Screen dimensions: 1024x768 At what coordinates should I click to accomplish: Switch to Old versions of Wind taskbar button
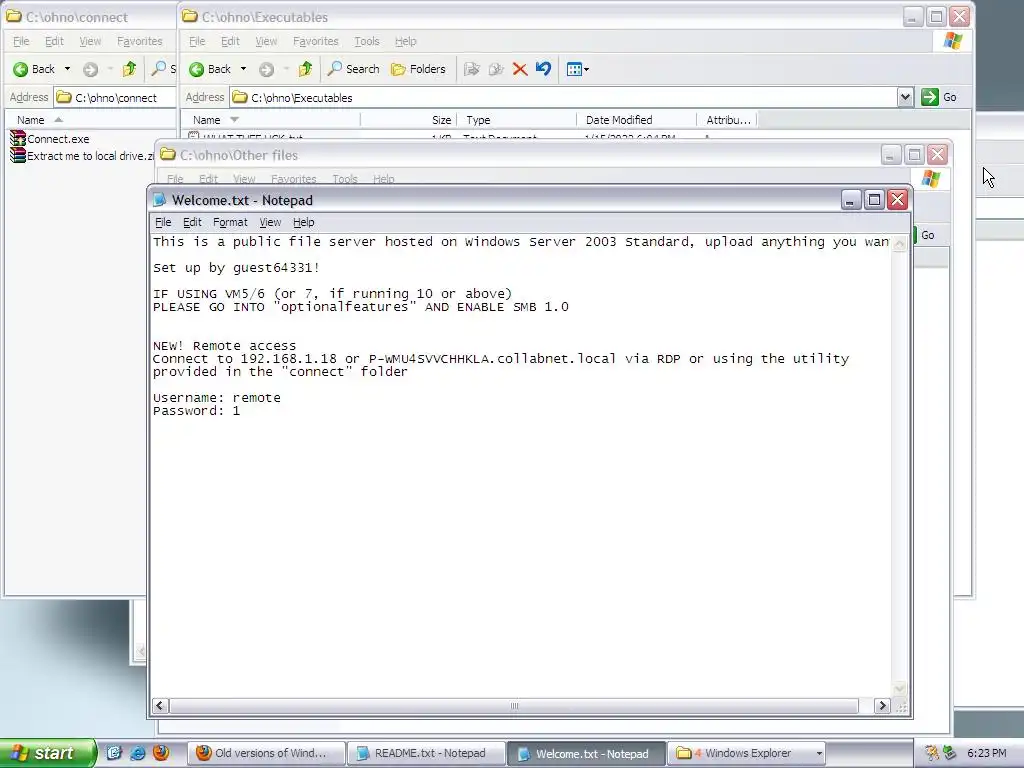click(x=266, y=753)
